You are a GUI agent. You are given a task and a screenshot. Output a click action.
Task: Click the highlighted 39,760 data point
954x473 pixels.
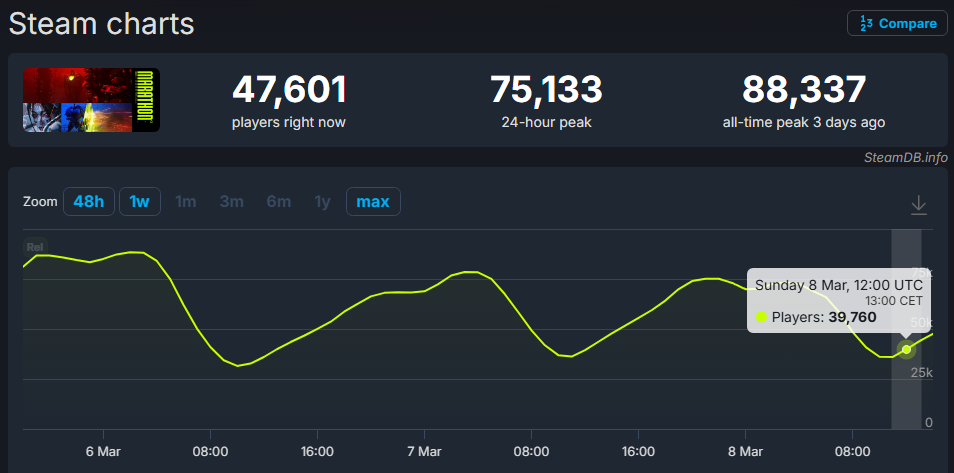(x=907, y=349)
